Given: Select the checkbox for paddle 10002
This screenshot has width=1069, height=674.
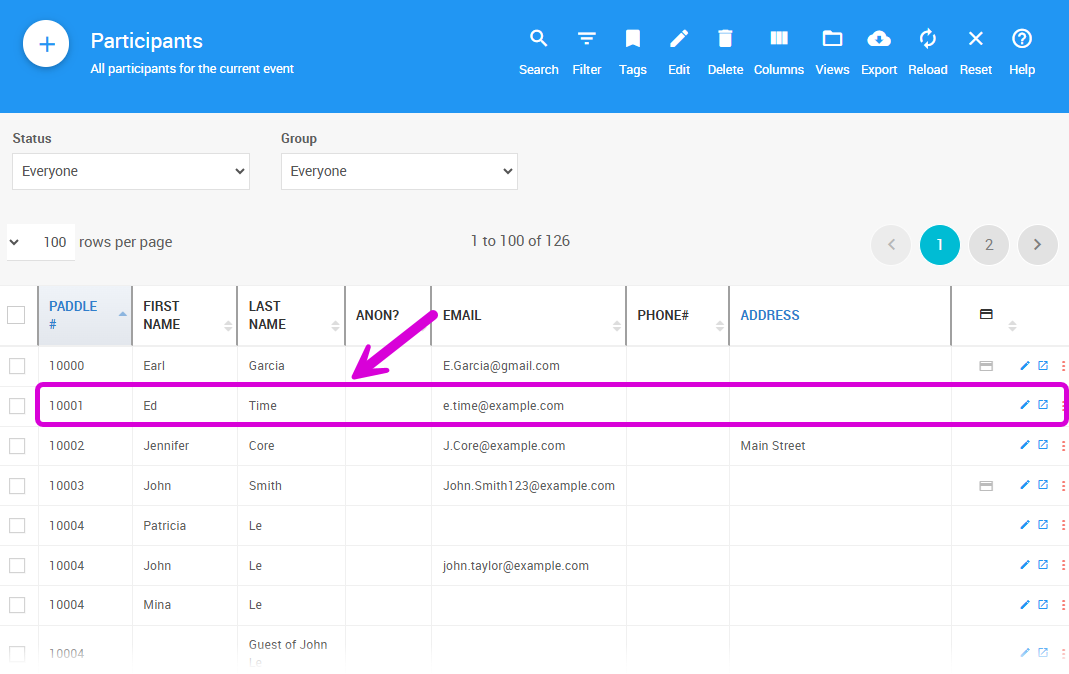Looking at the screenshot, I should [x=17, y=446].
